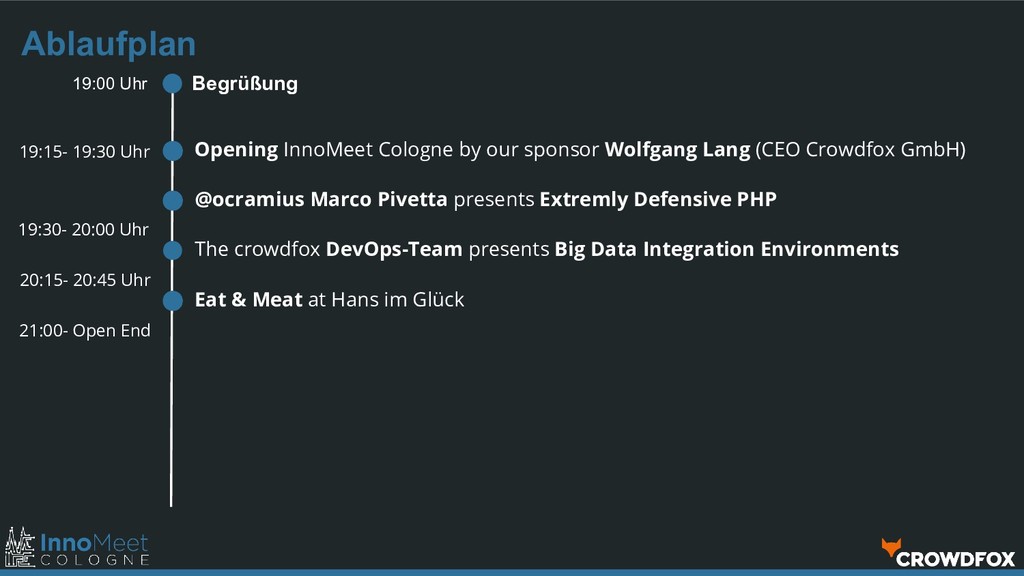
Task: Click the Wolfgang Lang sponsor name
Action: pos(677,150)
